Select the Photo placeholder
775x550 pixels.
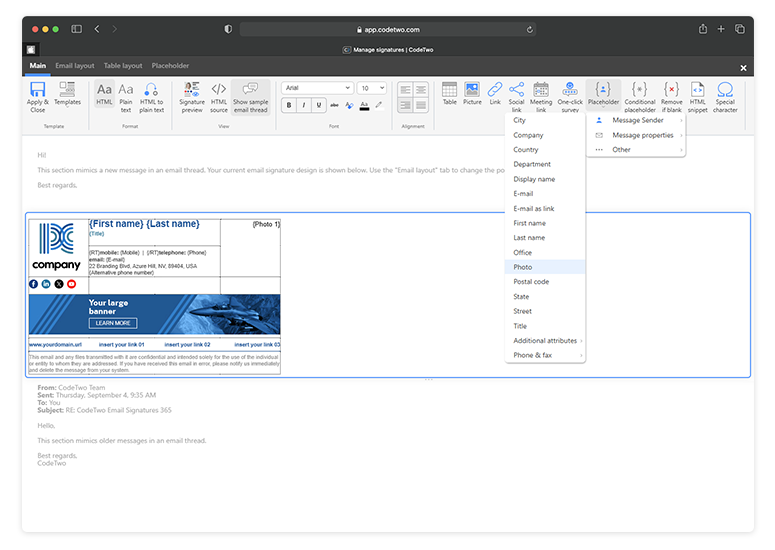545,267
